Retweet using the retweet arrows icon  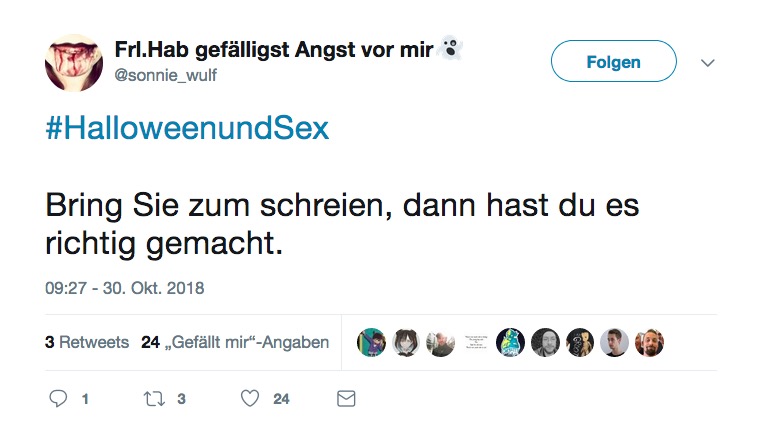(x=154, y=399)
